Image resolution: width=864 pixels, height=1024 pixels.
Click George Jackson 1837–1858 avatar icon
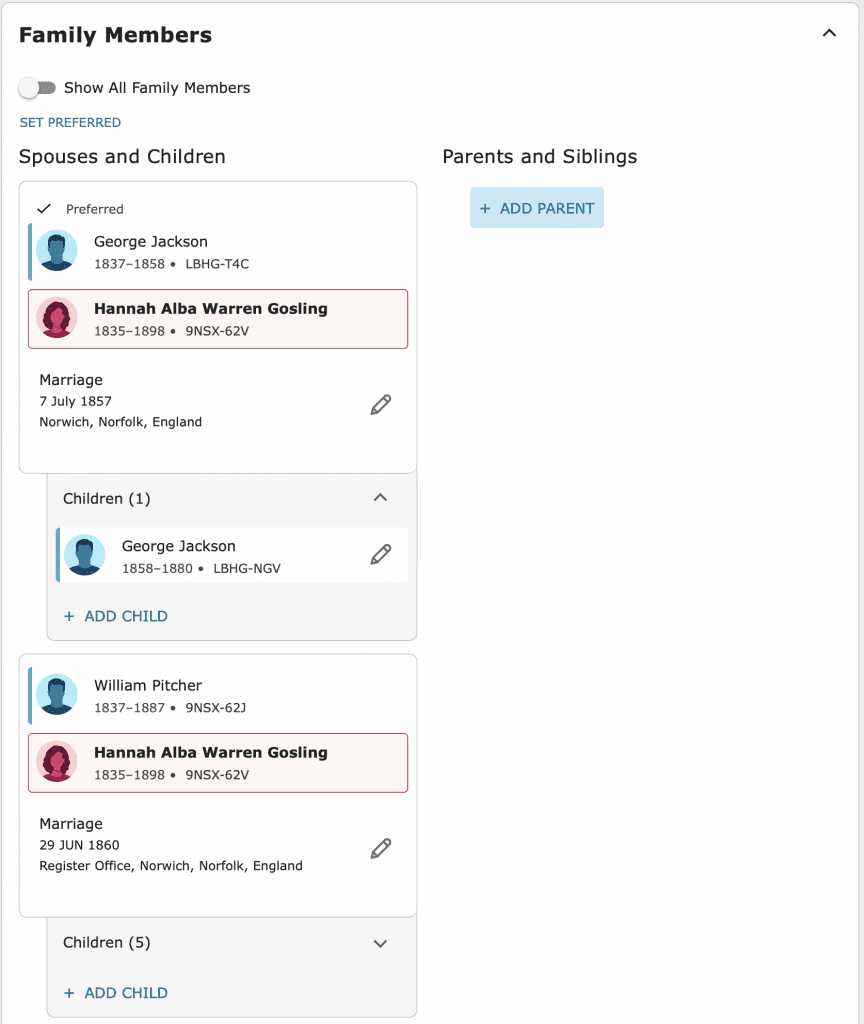coord(57,251)
